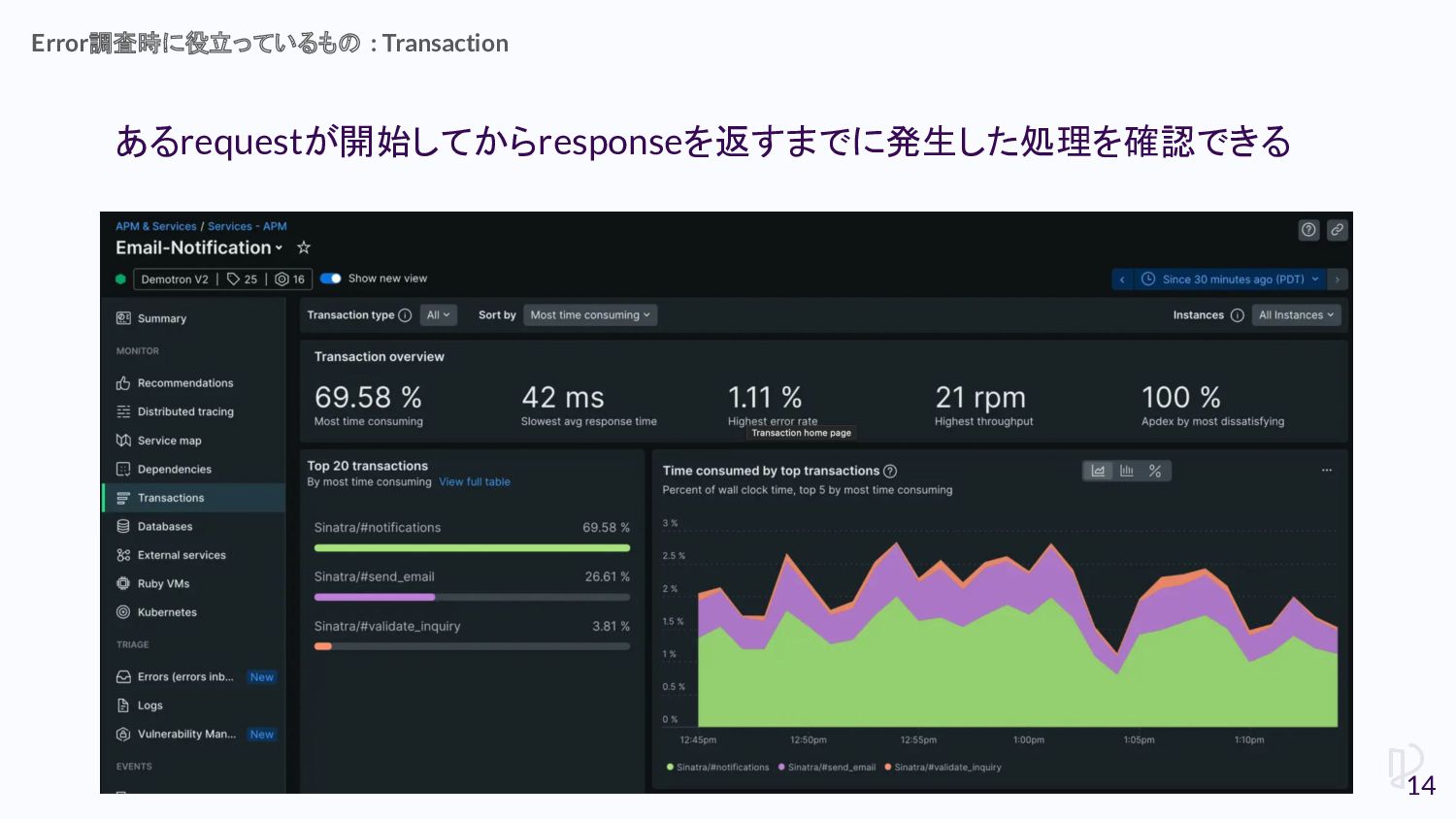Open the Since 30 minutes ago time picker

pos(1231,279)
